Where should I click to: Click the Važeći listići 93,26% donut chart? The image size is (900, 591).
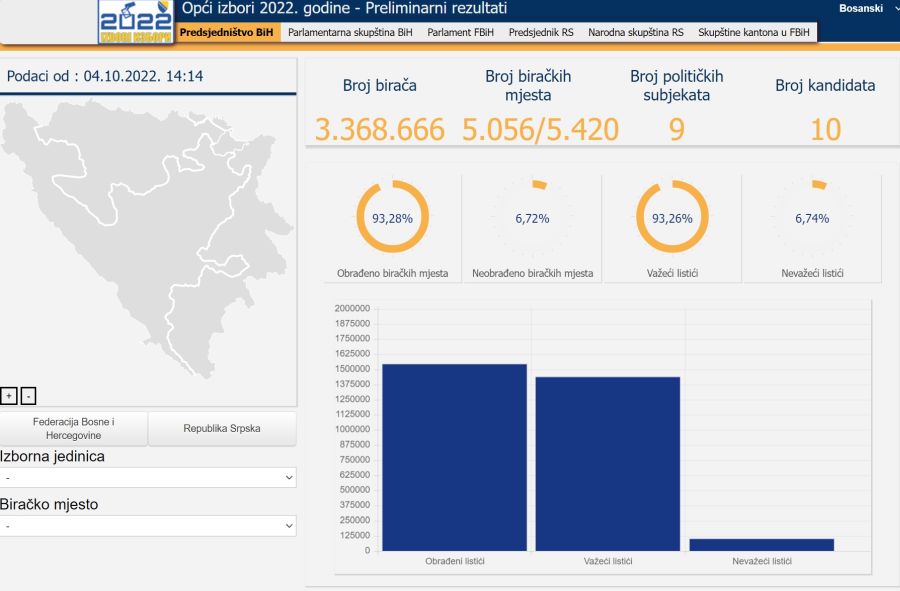672,218
